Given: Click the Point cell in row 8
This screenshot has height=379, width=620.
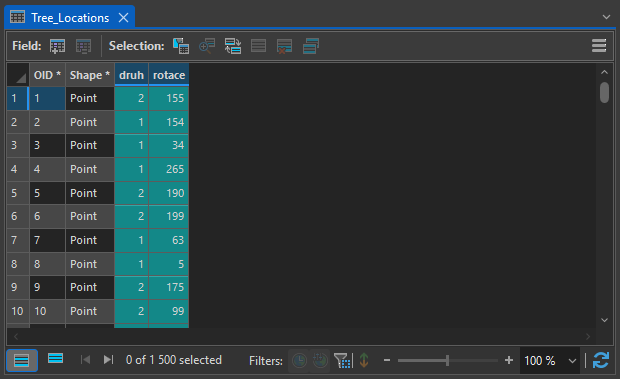Looking at the screenshot, I should [90, 264].
